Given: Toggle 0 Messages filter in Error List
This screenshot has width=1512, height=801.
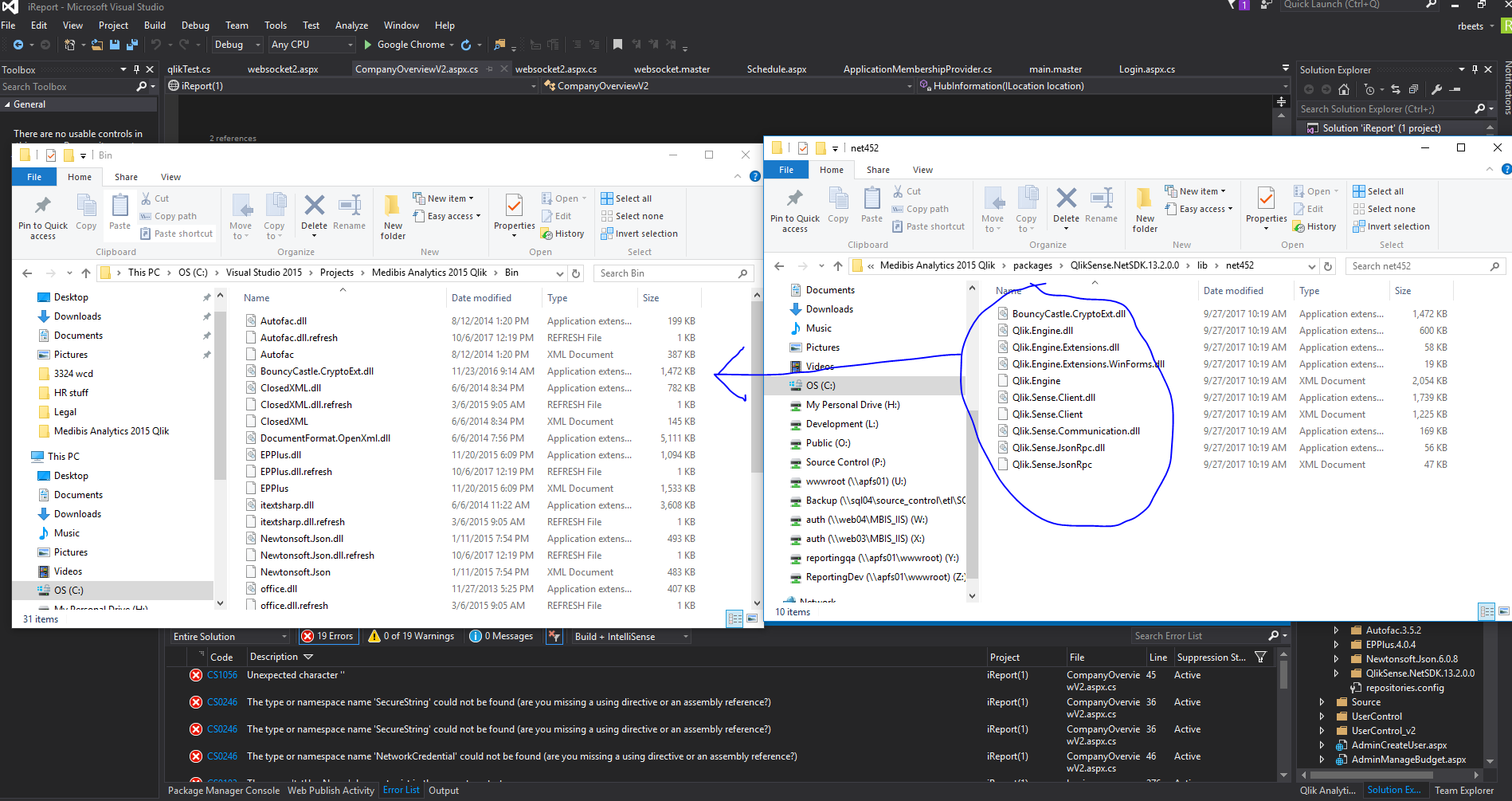Looking at the screenshot, I should click(x=501, y=636).
